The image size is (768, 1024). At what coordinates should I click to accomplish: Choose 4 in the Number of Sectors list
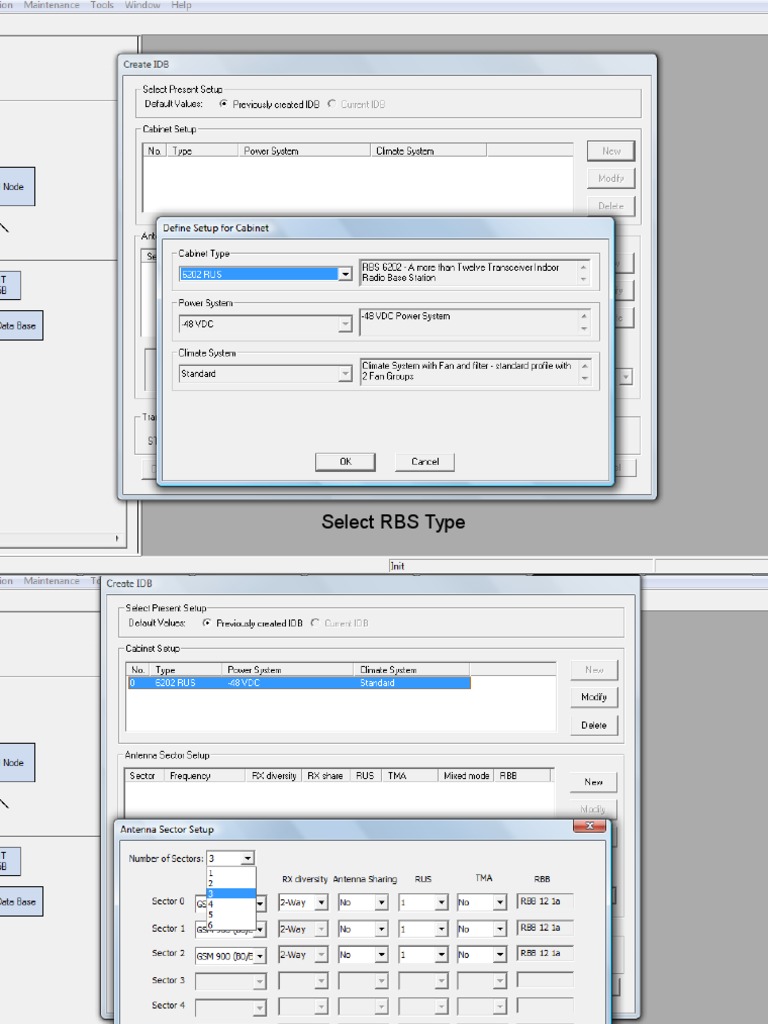click(x=231, y=904)
